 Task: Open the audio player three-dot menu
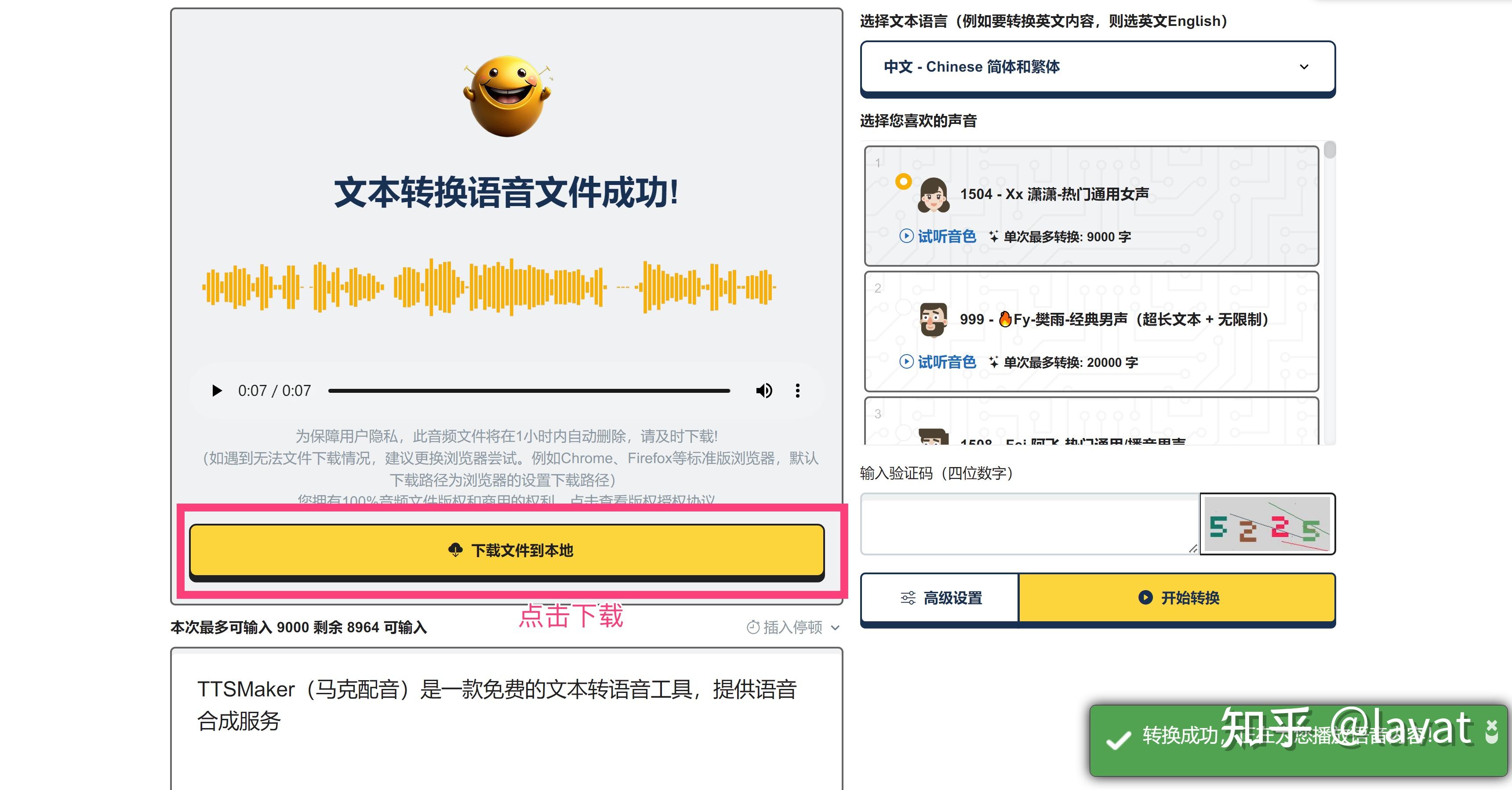pyautogui.click(x=798, y=390)
